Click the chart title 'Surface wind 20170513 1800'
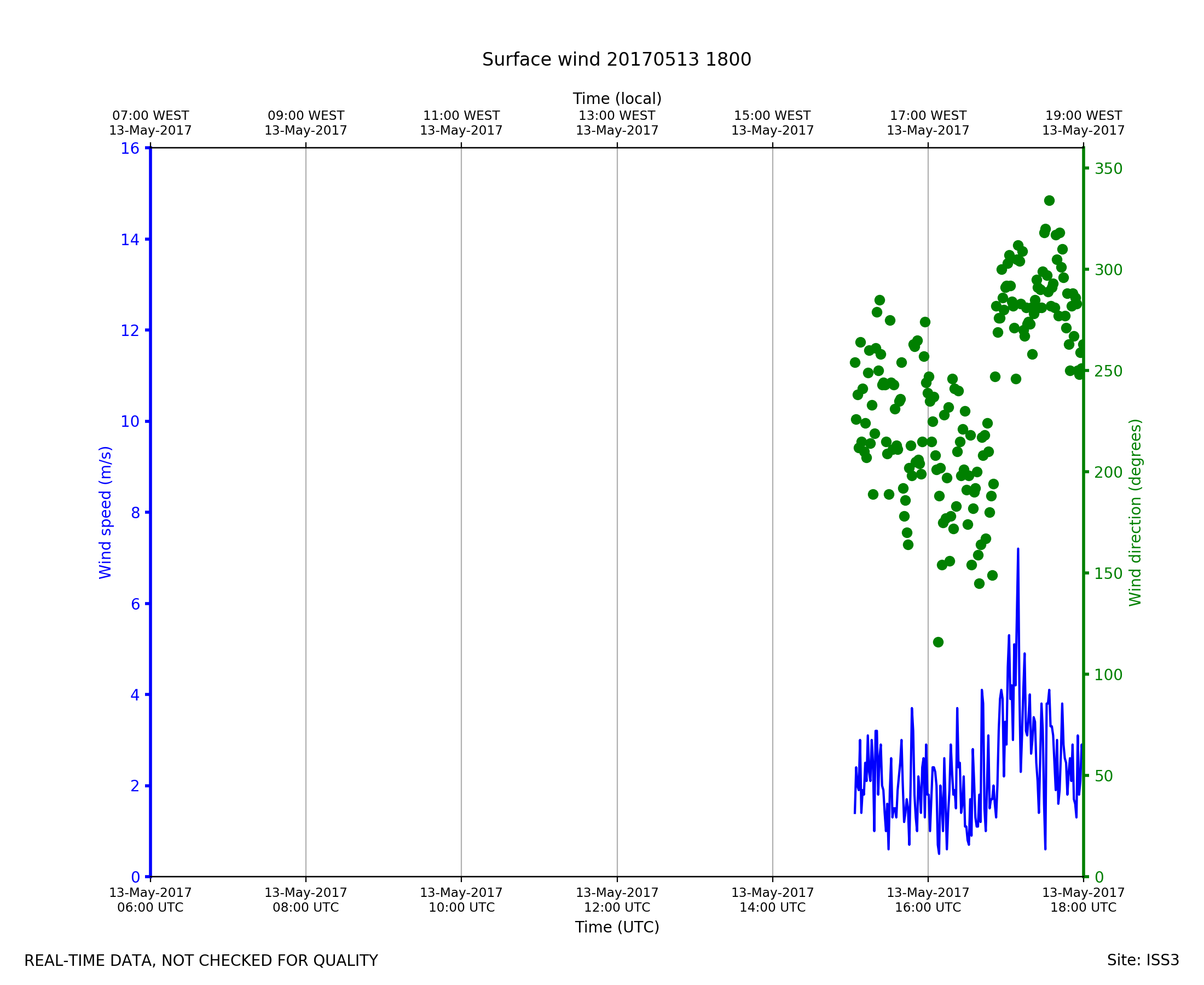This screenshot has width=1204, height=985. pos(616,60)
